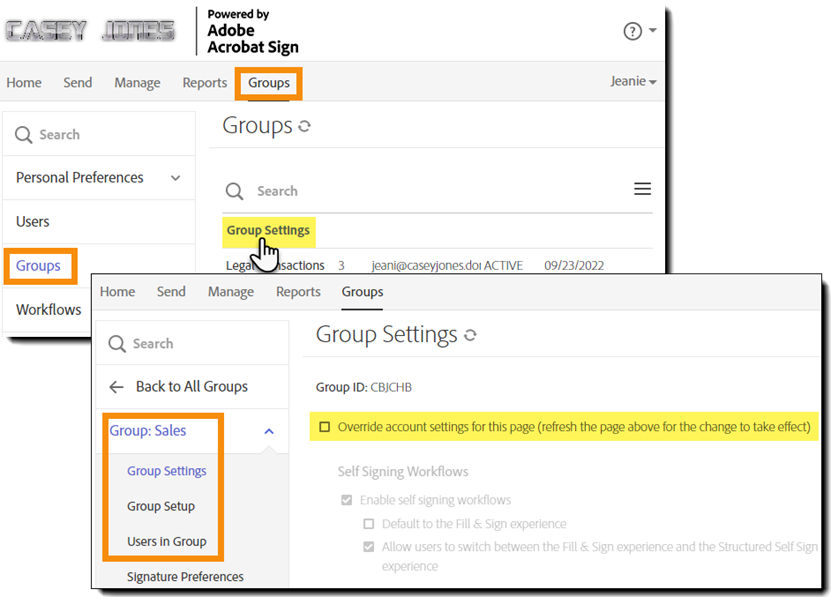This screenshot has height=597, width=831.
Task: Open the hamburger menu above the group list
Action: click(x=643, y=188)
